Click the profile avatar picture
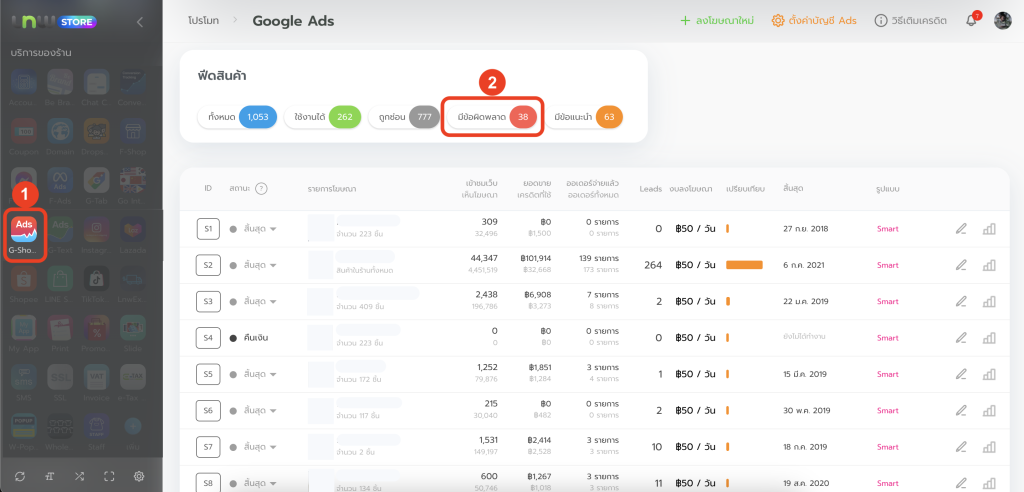 coord(1003,20)
